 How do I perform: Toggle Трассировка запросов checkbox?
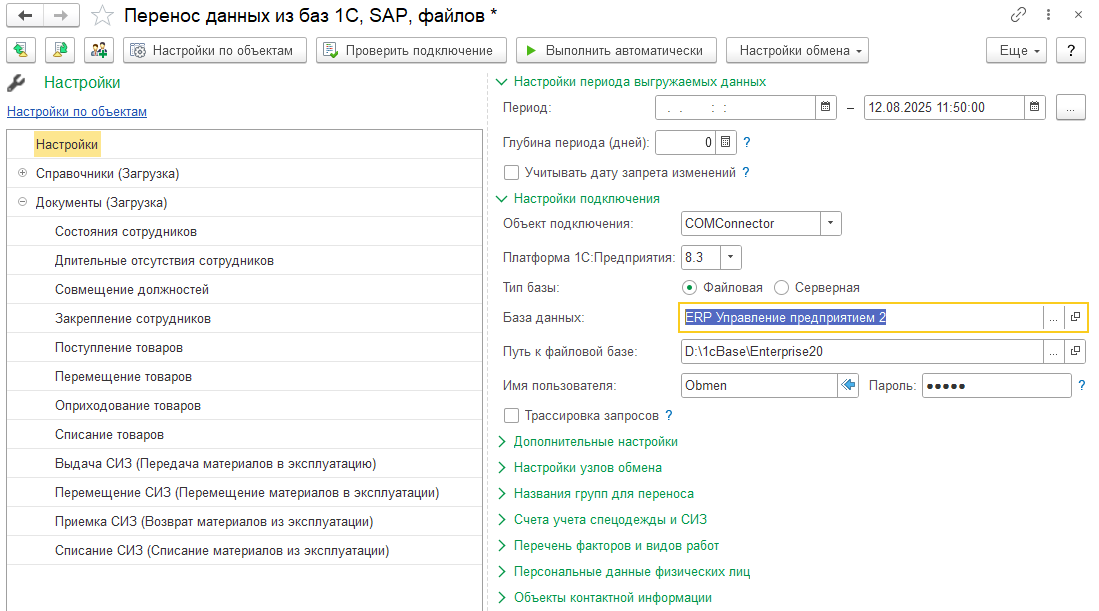point(512,415)
